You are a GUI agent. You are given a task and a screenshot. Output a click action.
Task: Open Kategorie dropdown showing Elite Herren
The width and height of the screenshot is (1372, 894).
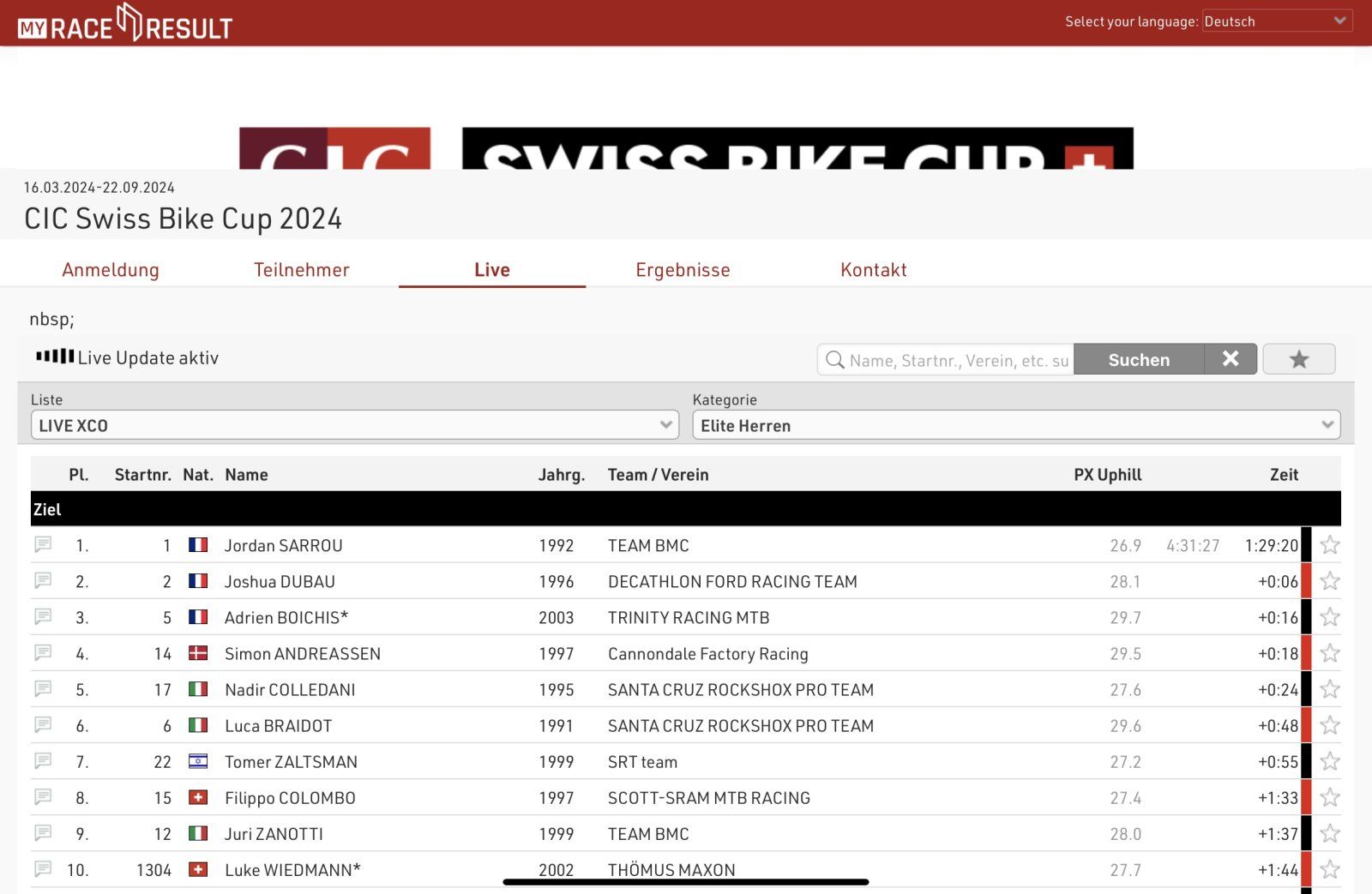(x=1015, y=425)
